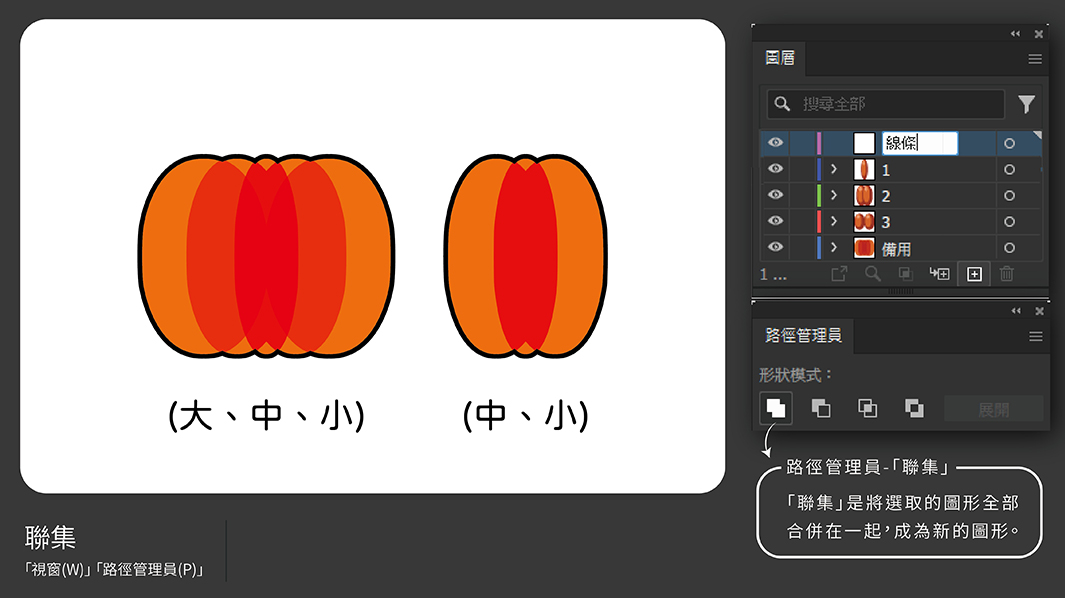Viewport: 1065px width, 598px height.
Task: Select the layer named 3
Action: [886, 222]
